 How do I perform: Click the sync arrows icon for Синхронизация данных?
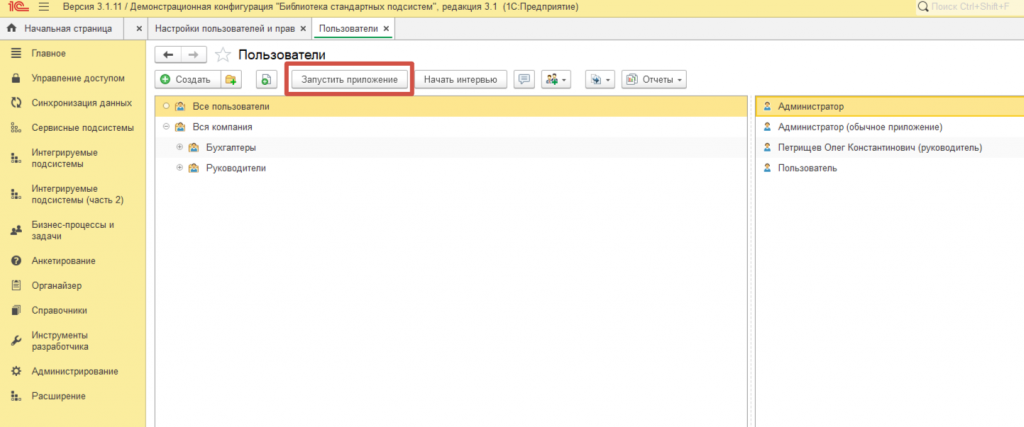pyautogui.click(x=17, y=103)
